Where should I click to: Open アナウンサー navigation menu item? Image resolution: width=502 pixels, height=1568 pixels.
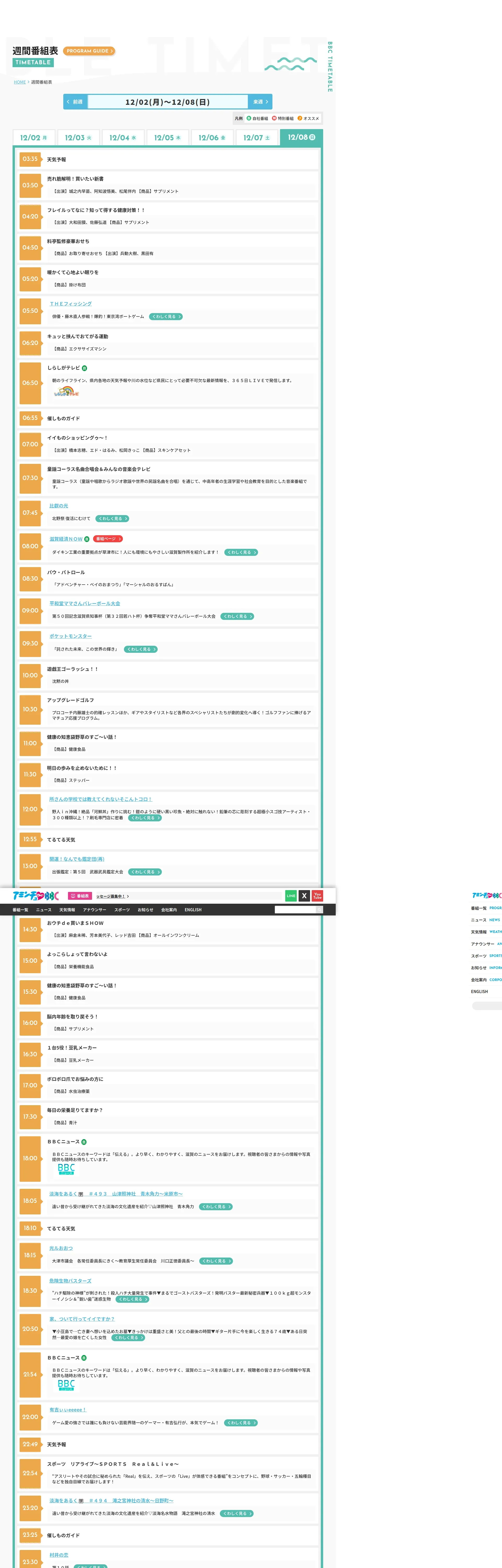click(x=94, y=909)
